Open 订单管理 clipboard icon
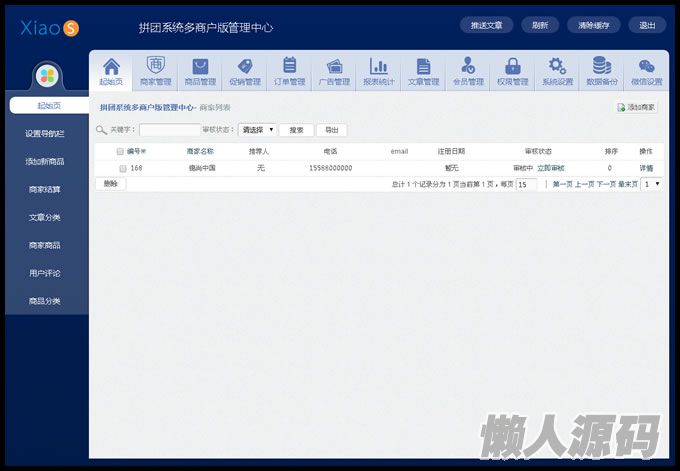The image size is (680, 471). point(290,71)
